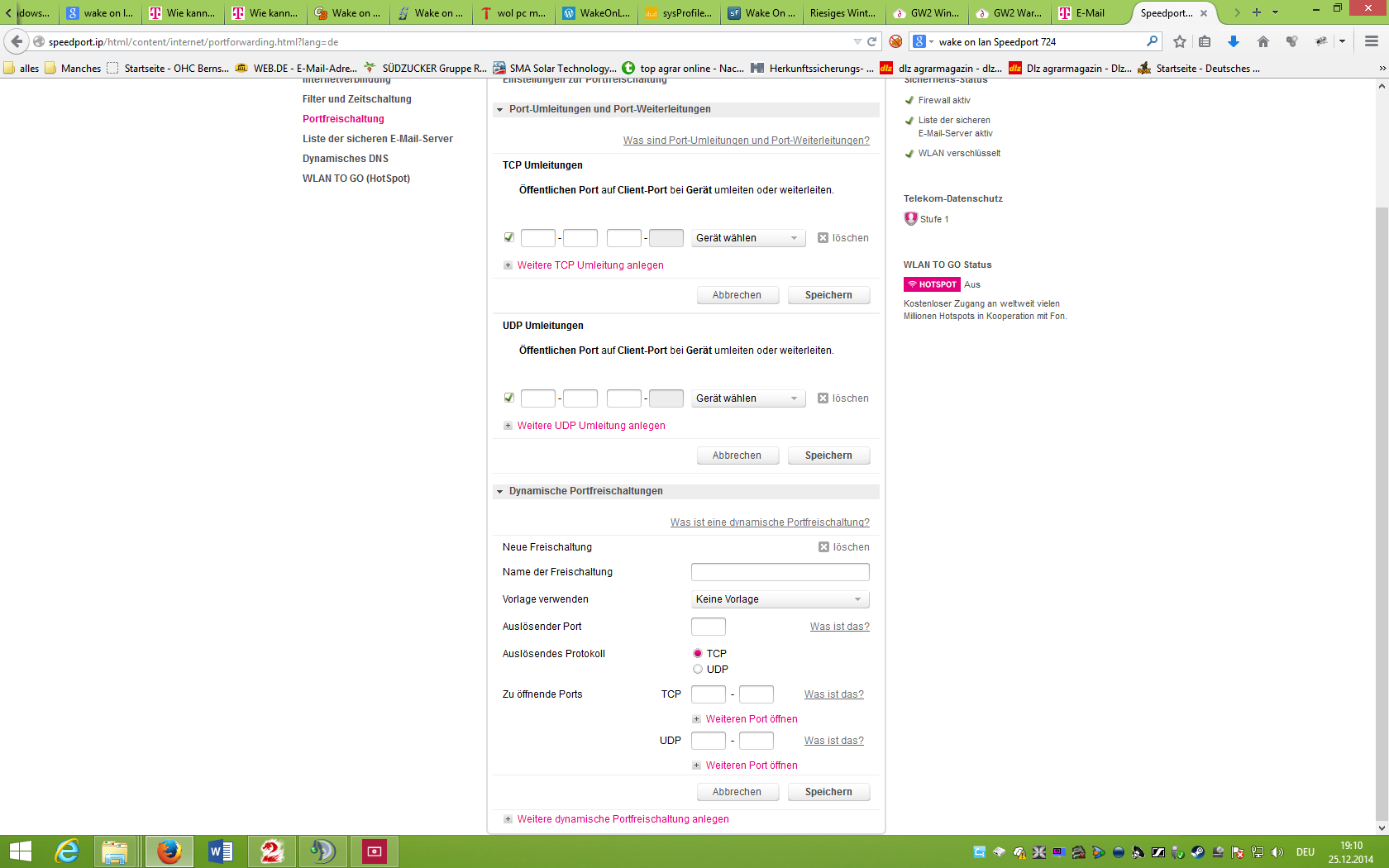Click the Name der Freischaltung text field
The width and height of the screenshot is (1389, 868).
[x=780, y=572]
